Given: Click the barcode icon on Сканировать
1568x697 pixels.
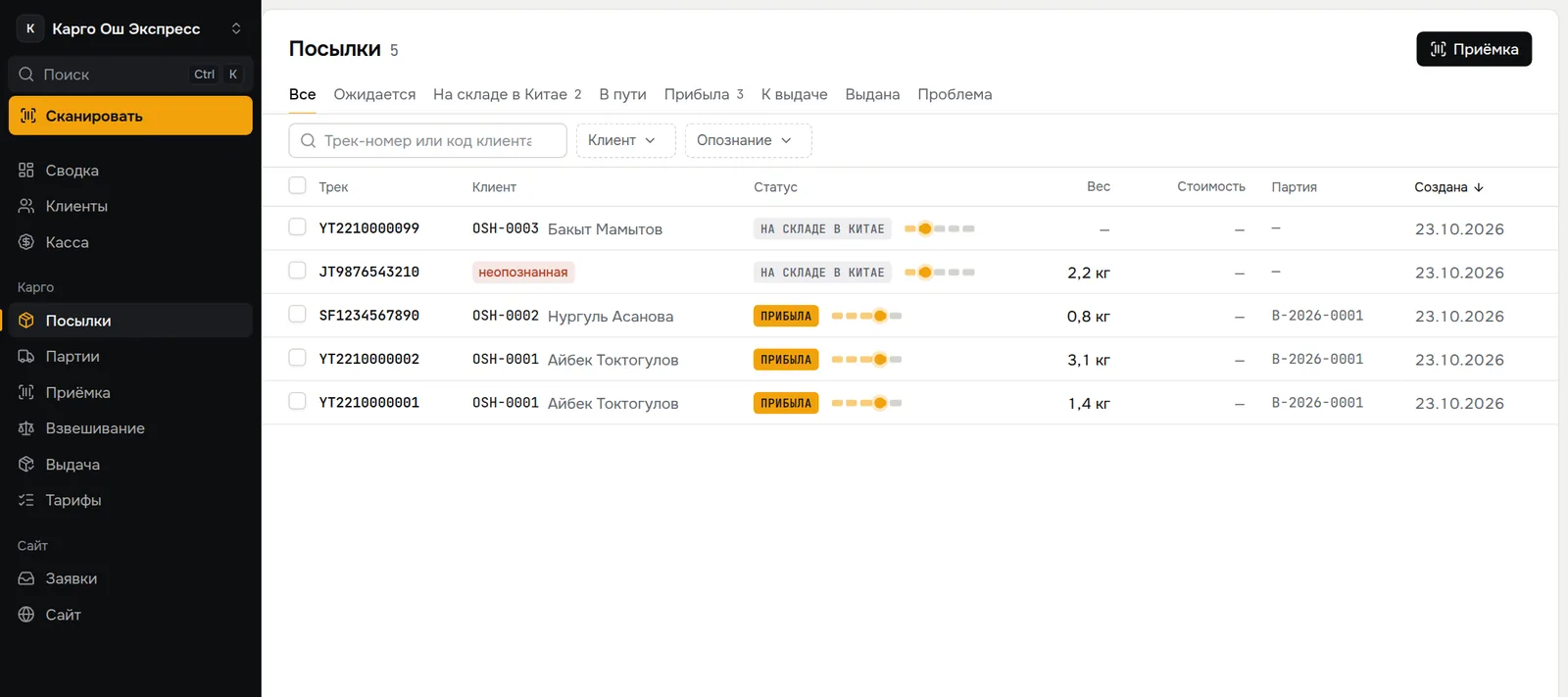Looking at the screenshot, I should [28, 116].
